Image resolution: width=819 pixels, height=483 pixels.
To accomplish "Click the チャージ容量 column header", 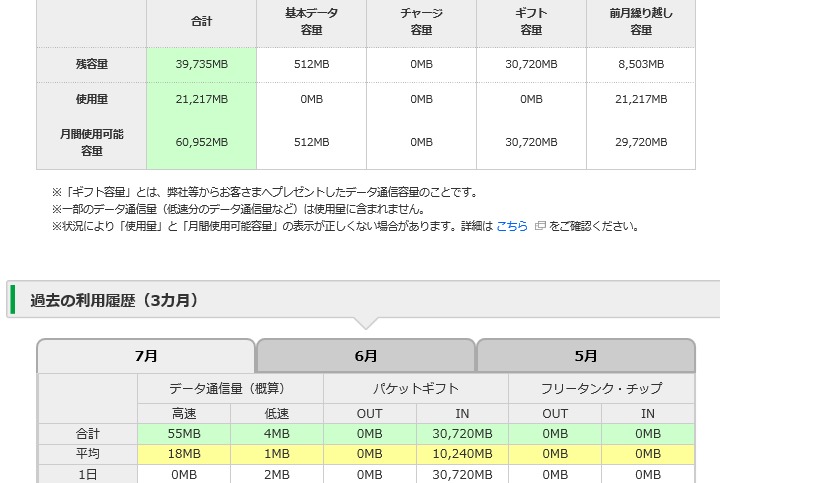I will 421,22.
